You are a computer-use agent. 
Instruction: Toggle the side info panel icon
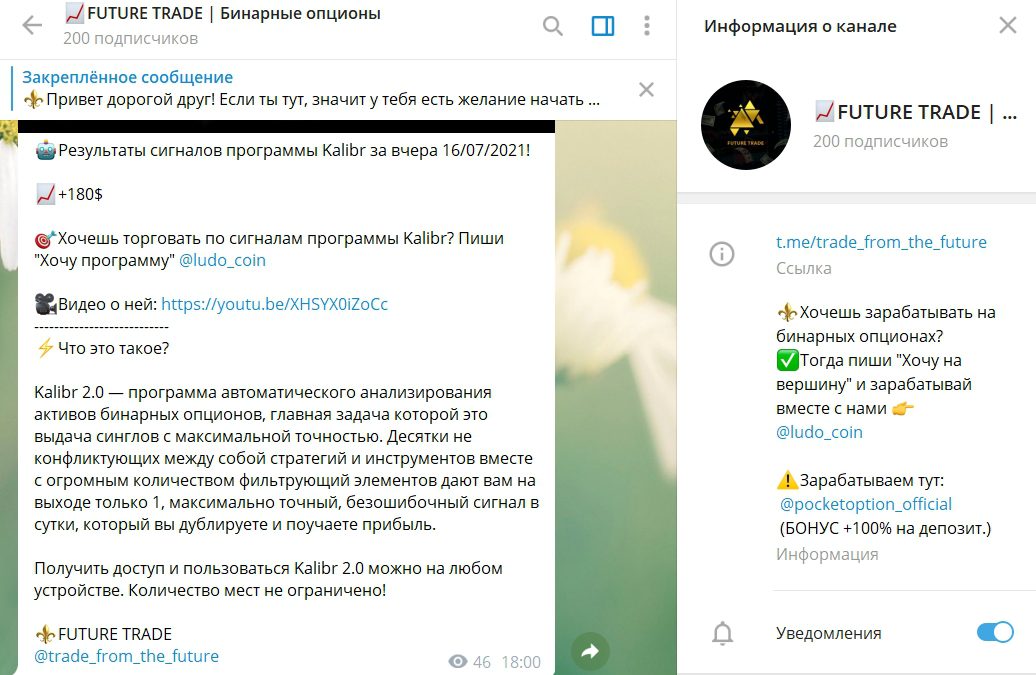pyautogui.click(x=603, y=26)
